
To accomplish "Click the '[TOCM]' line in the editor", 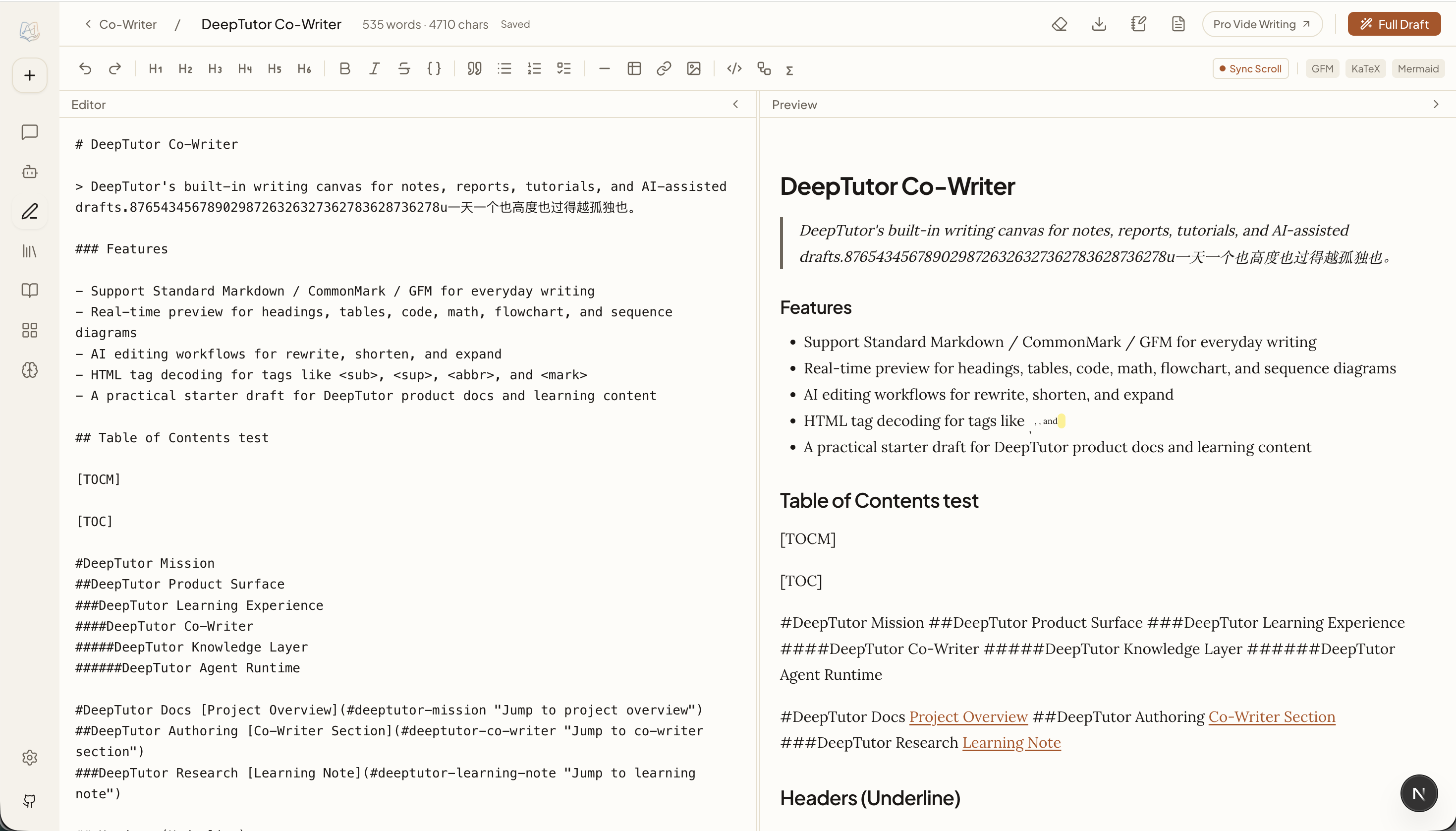I will point(98,479).
